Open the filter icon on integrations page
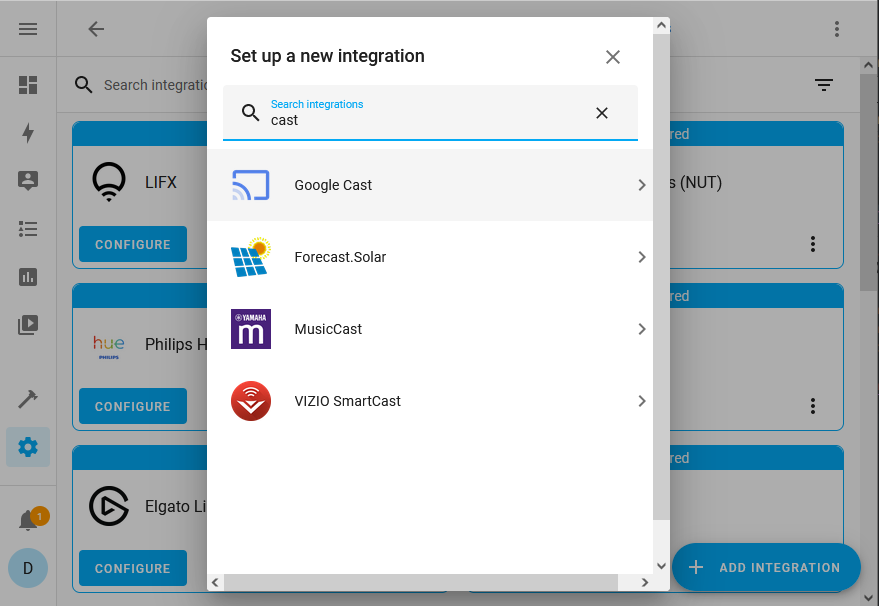This screenshot has width=879, height=606. pyautogui.click(x=824, y=85)
